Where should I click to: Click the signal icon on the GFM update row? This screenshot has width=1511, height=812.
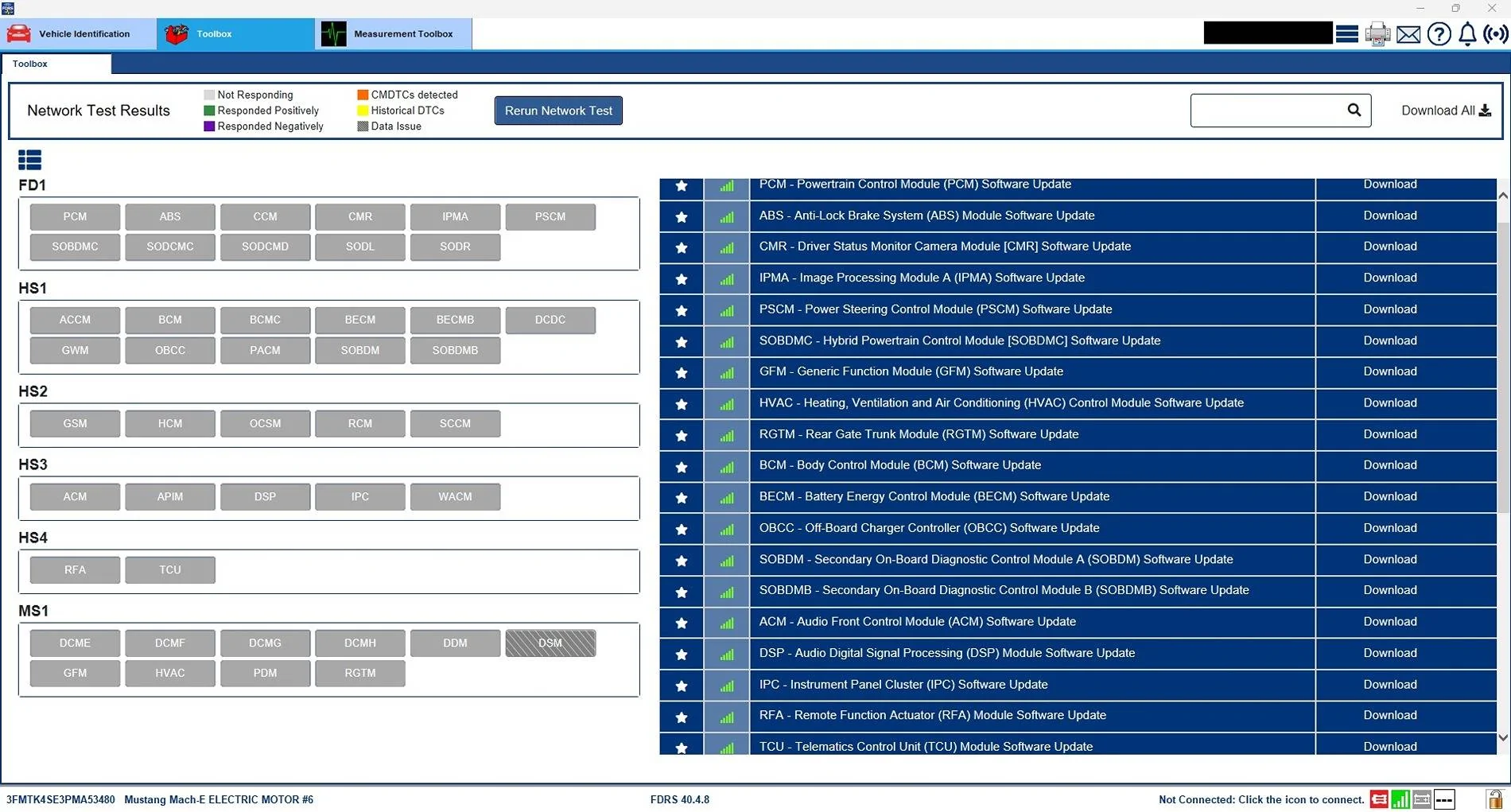coord(727,372)
